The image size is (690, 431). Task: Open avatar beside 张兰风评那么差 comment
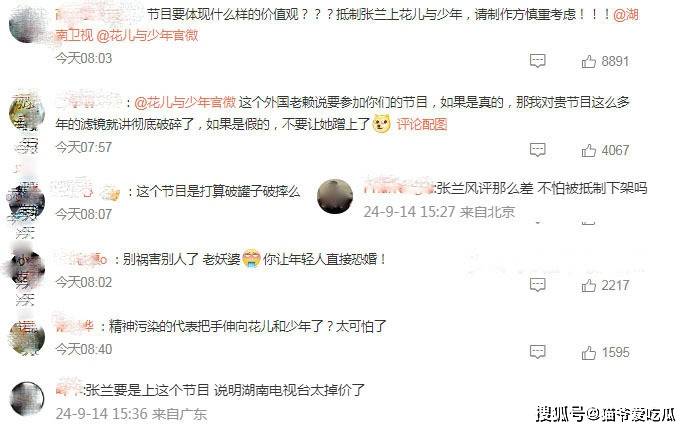point(335,196)
